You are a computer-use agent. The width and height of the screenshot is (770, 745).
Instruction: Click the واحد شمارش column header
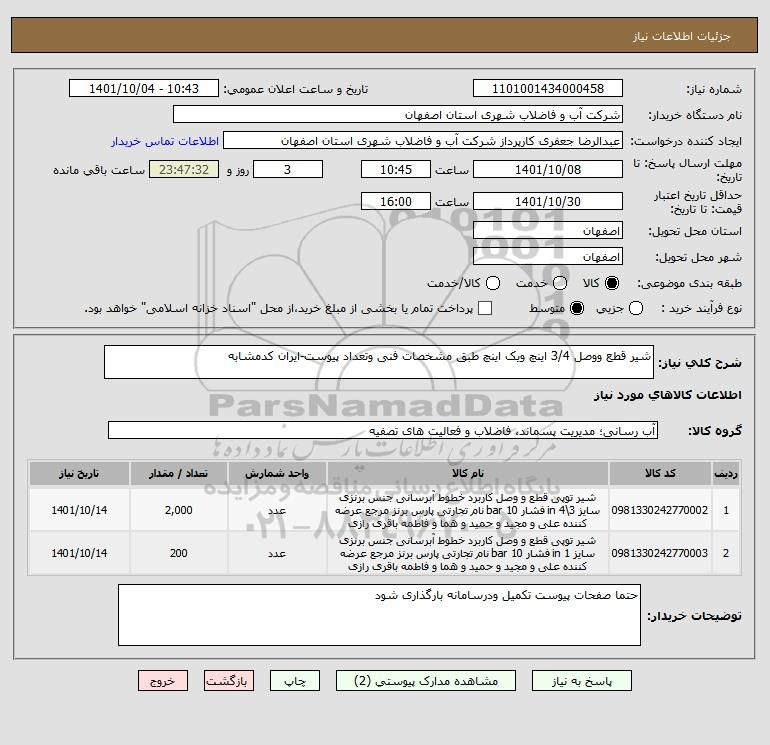[277, 473]
